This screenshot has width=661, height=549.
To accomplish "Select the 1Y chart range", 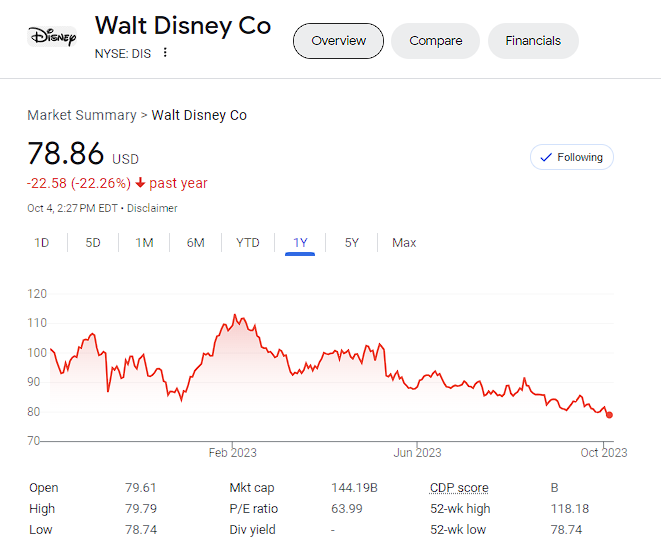I will (300, 243).
